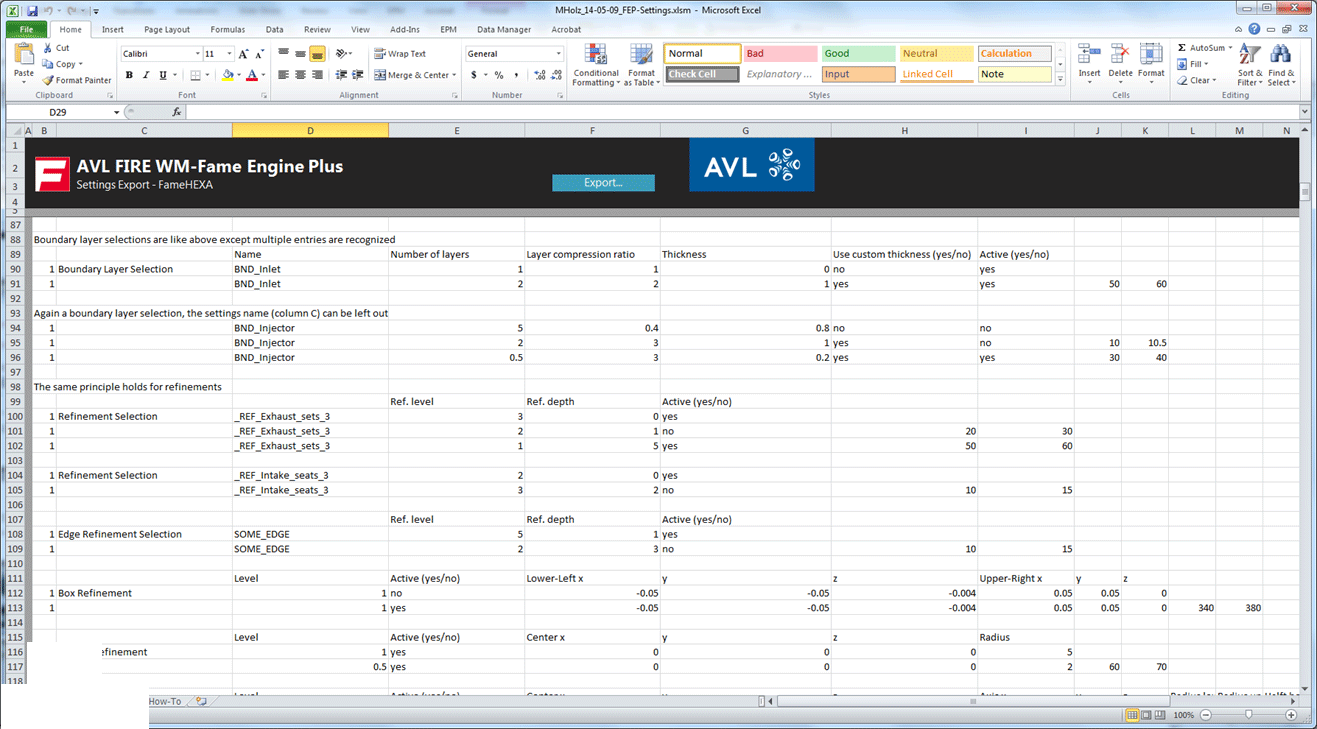
Task: Open the Orientation text angle menu
Action: (x=344, y=54)
